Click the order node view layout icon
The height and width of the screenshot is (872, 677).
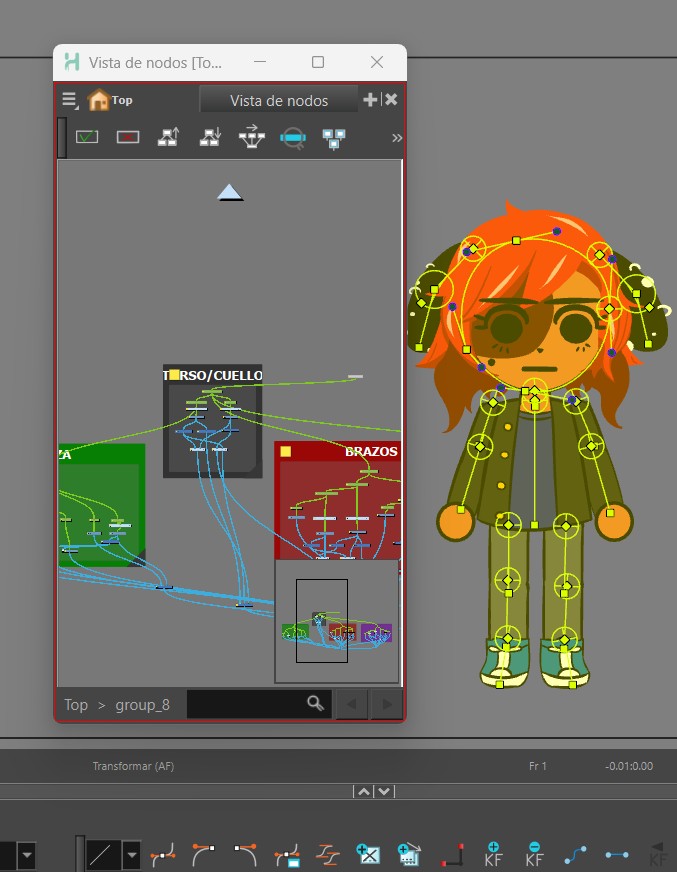[x=251, y=137]
